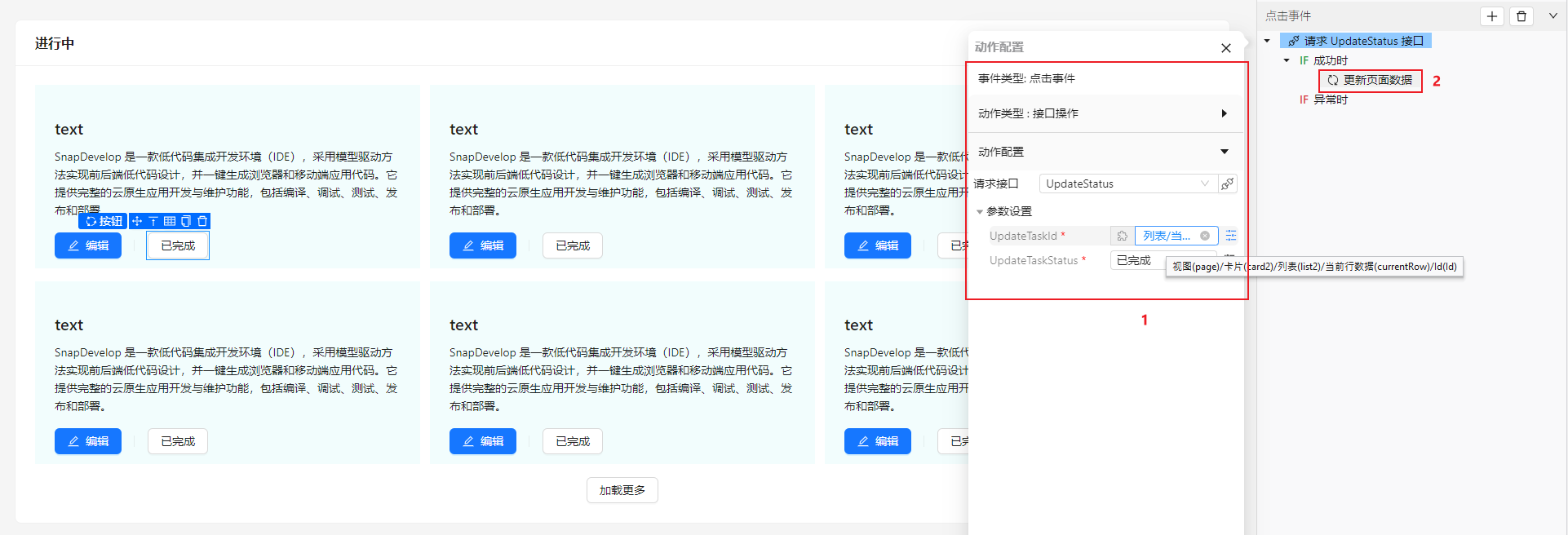The height and width of the screenshot is (535, 1568).
Task: Click the UpdateTaskStatus parameter label
Action: 1034,260
